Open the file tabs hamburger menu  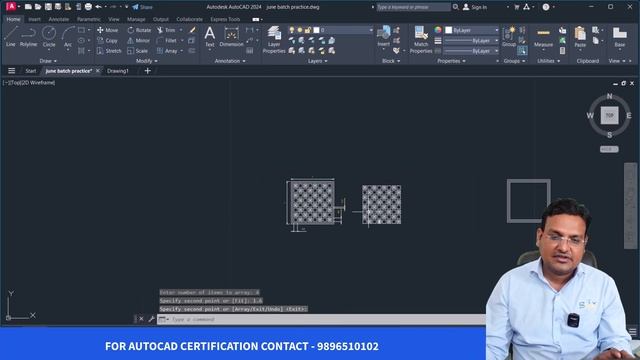tap(11, 71)
